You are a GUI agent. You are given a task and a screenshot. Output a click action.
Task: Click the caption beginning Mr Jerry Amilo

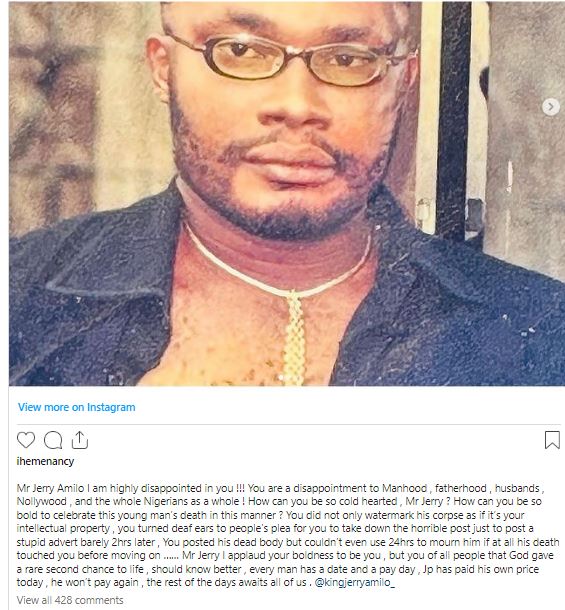point(288,535)
